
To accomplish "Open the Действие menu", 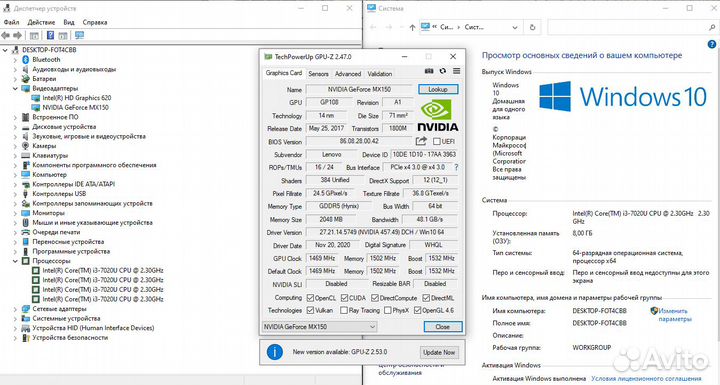I will tap(41, 22).
